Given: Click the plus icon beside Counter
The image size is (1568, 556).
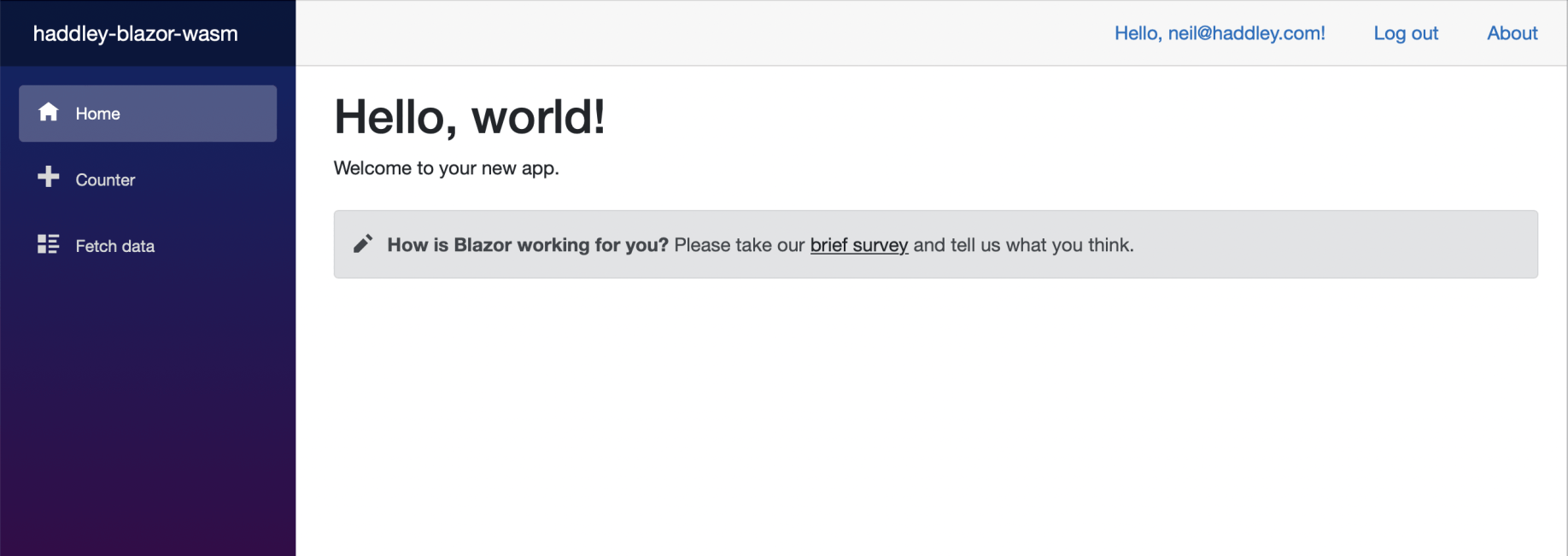Looking at the screenshot, I should [49, 177].
